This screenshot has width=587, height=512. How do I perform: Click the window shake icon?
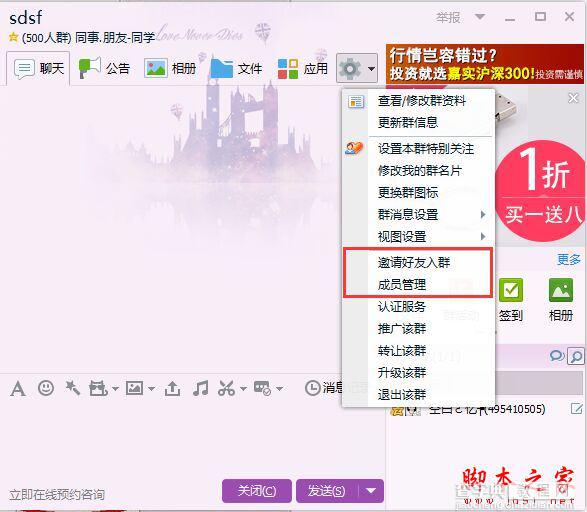tap(98, 388)
